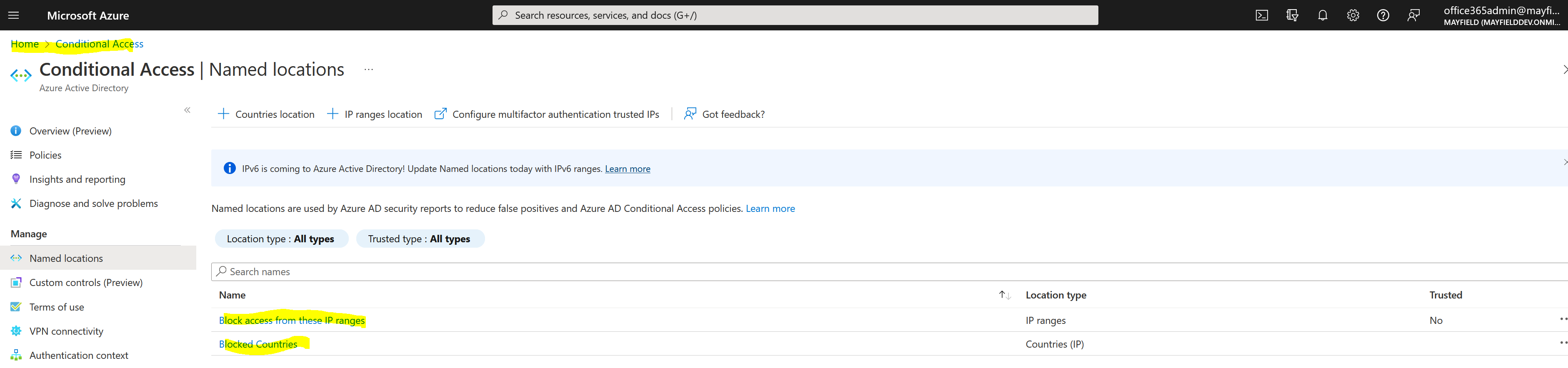Open Cloud Shell from top bar
This screenshot has width=1568, height=368.
coord(1262,15)
